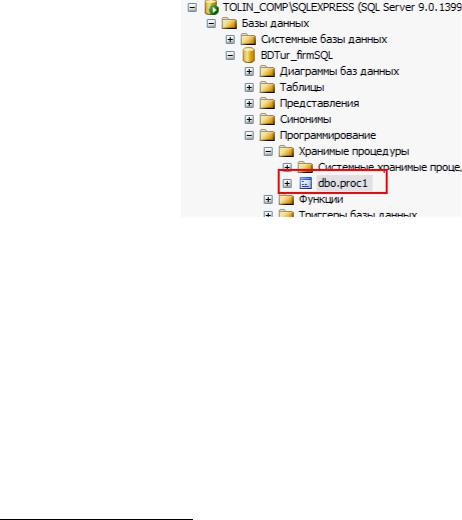Select the BDTur_firmSQL database label
The width and height of the screenshot is (462, 520).
[297, 55]
